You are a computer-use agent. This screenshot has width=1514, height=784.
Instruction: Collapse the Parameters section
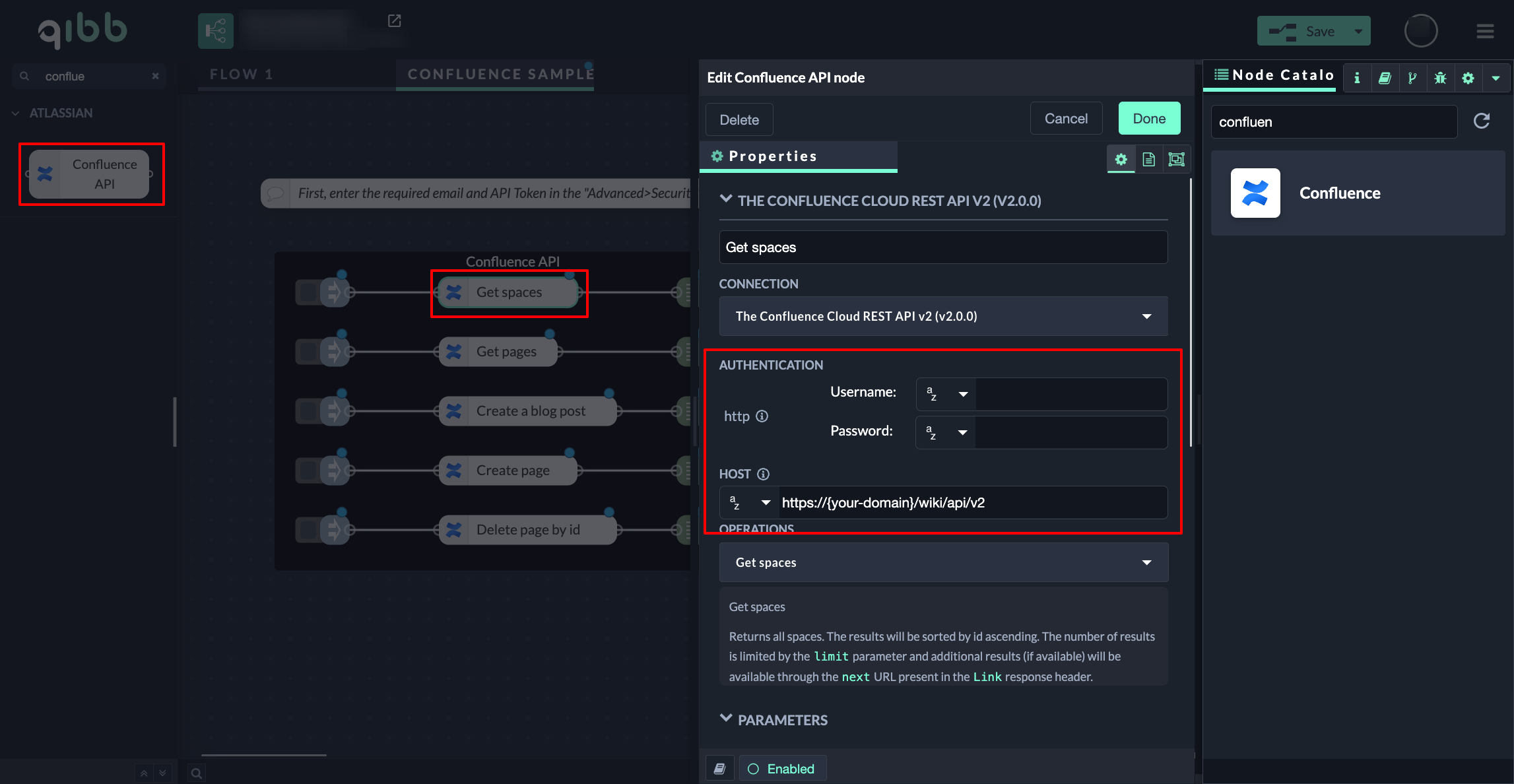726,719
